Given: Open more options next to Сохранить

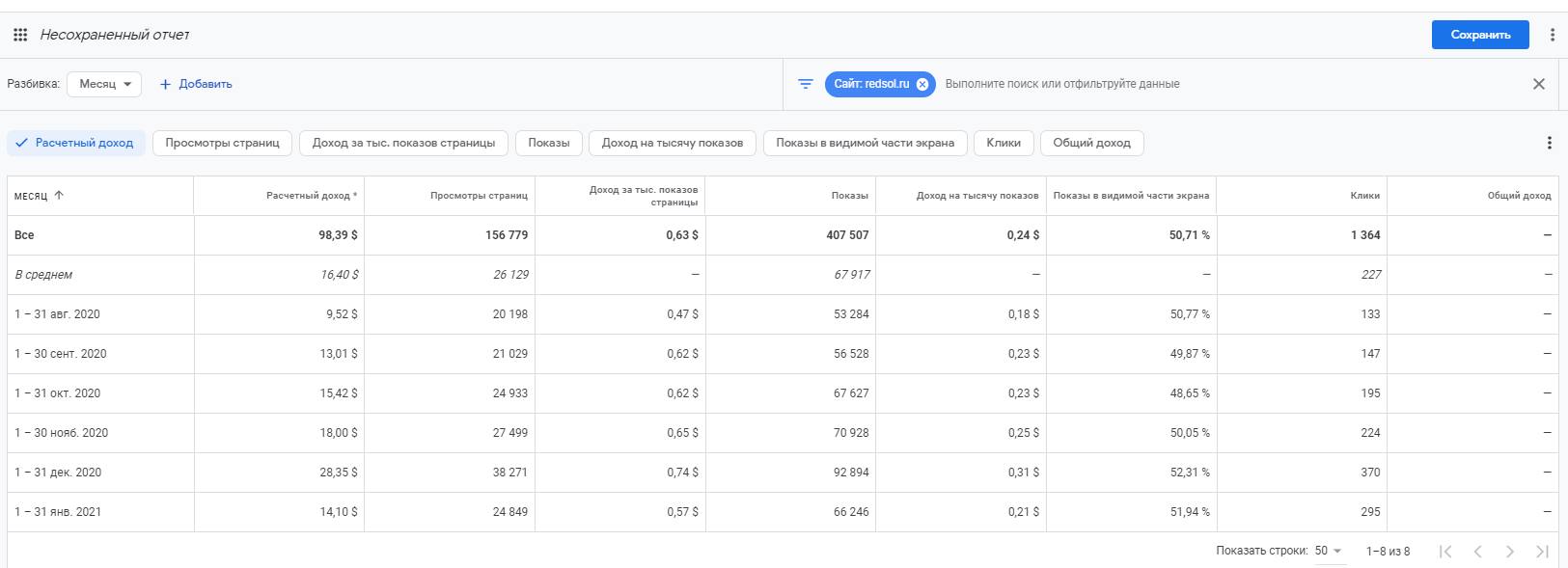Looking at the screenshot, I should [1552, 35].
